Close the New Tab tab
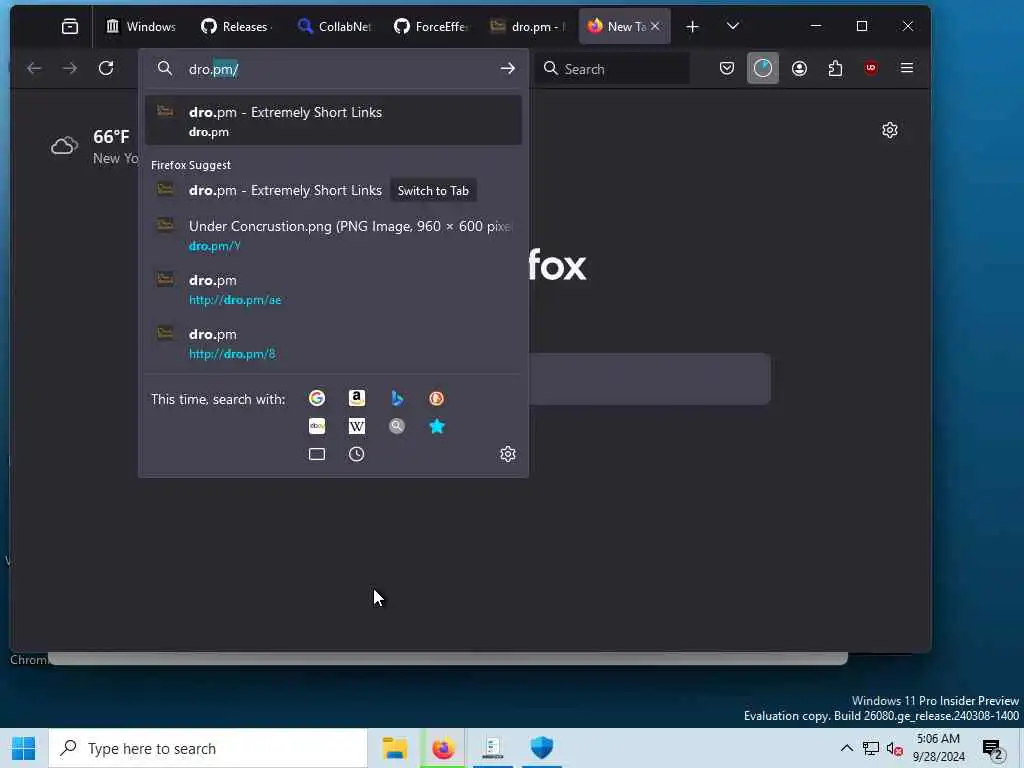Image resolution: width=1024 pixels, height=768 pixels. pyautogui.click(x=655, y=26)
